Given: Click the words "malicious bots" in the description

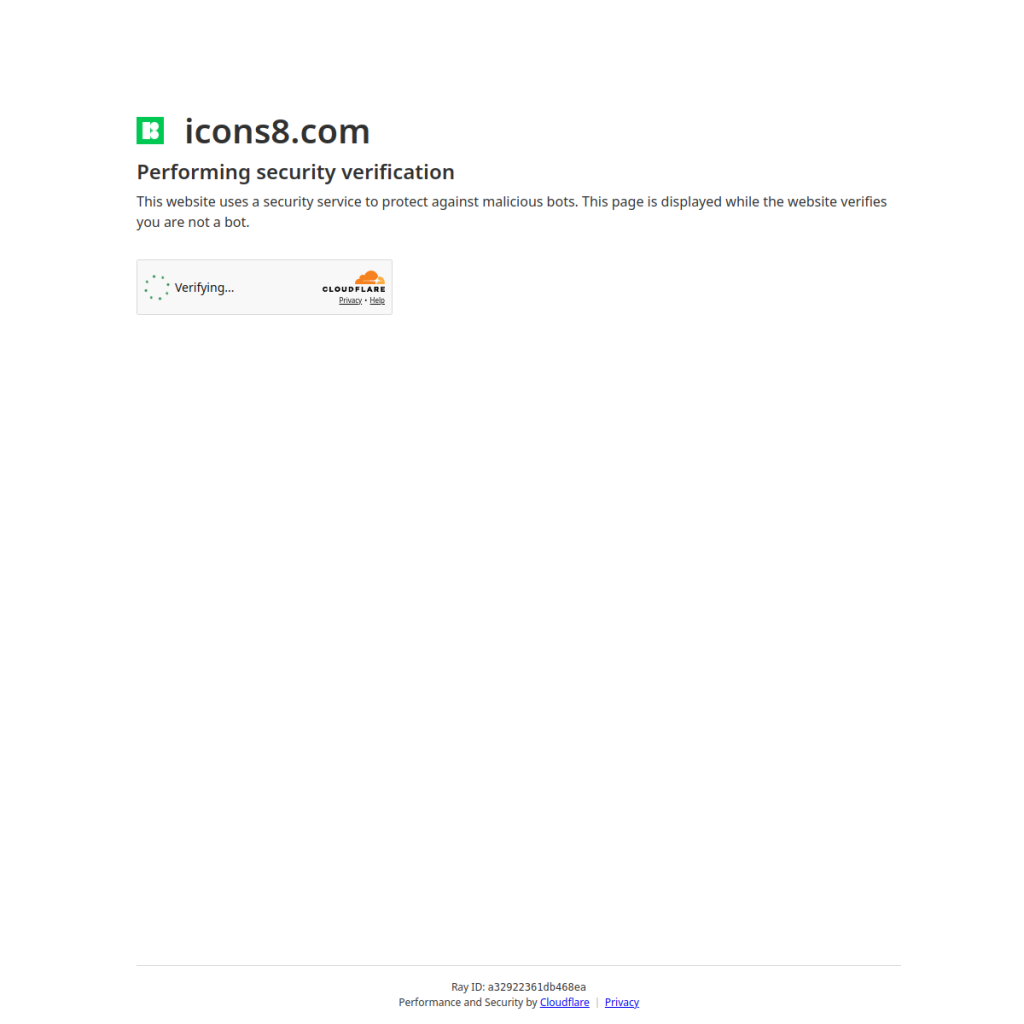Looking at the screenshot, I should coord(529,202).
